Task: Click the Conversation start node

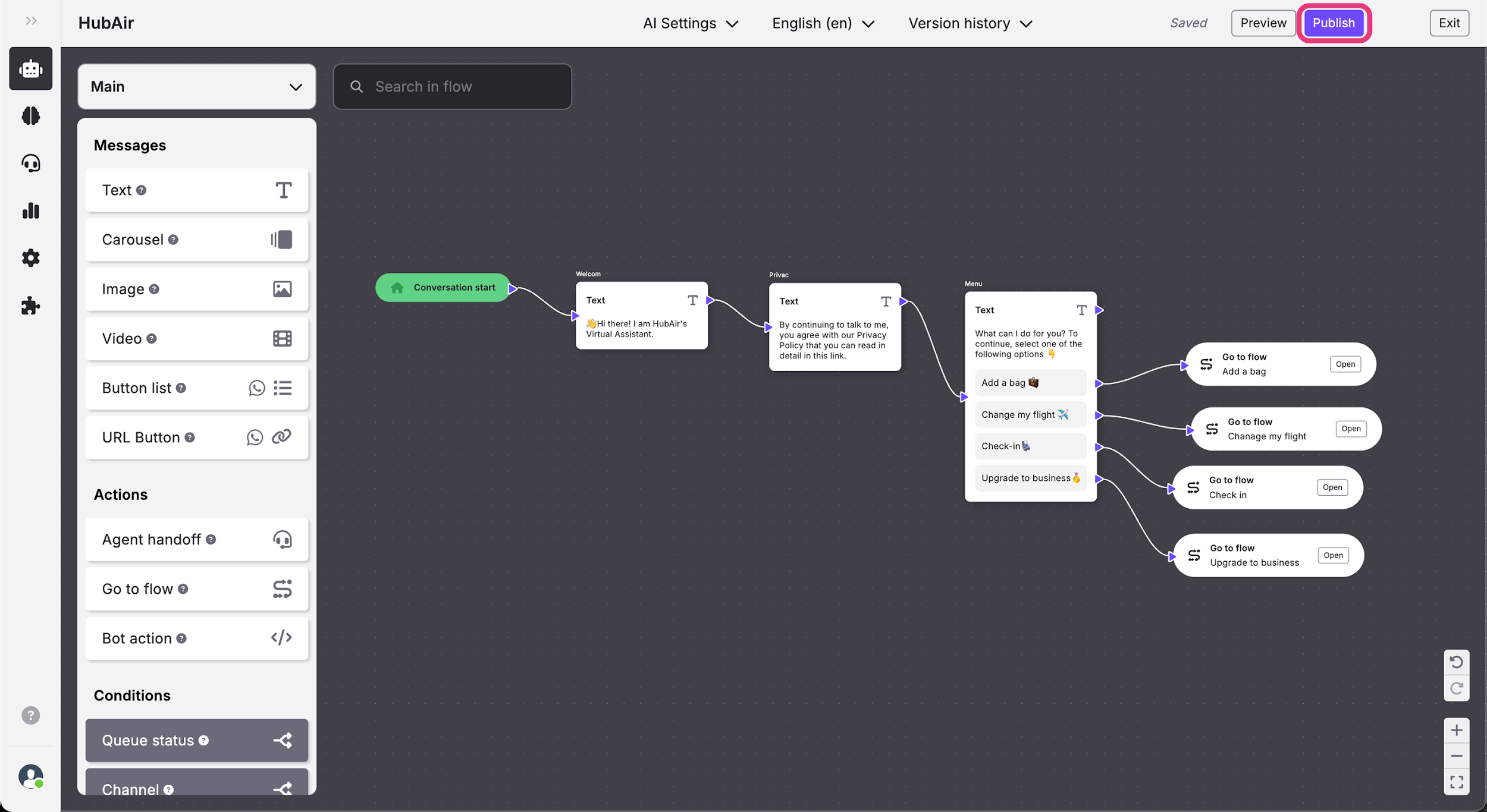Action: click(x=443, y=288)
